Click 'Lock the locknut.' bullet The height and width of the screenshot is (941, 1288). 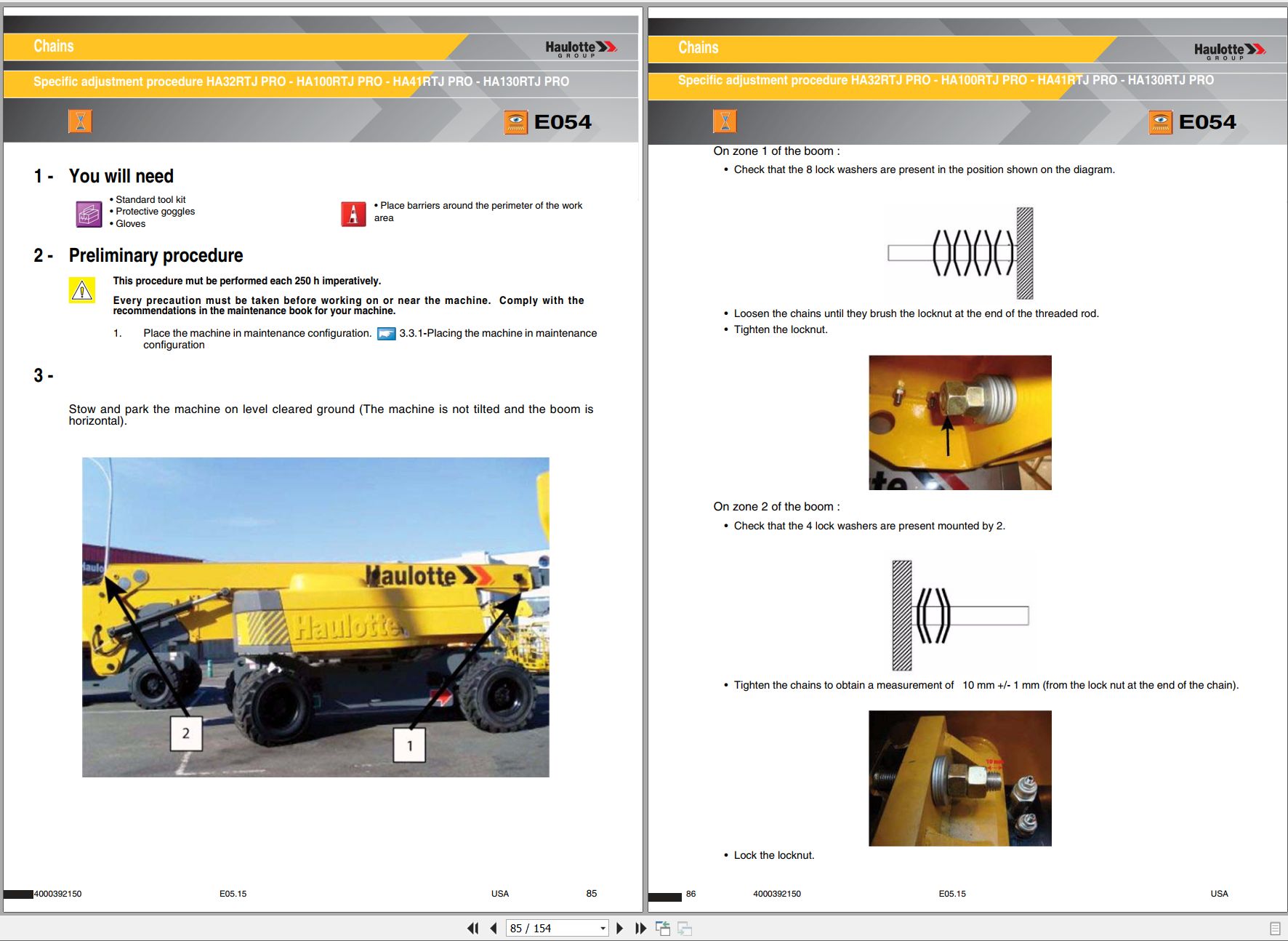(774, 855)
